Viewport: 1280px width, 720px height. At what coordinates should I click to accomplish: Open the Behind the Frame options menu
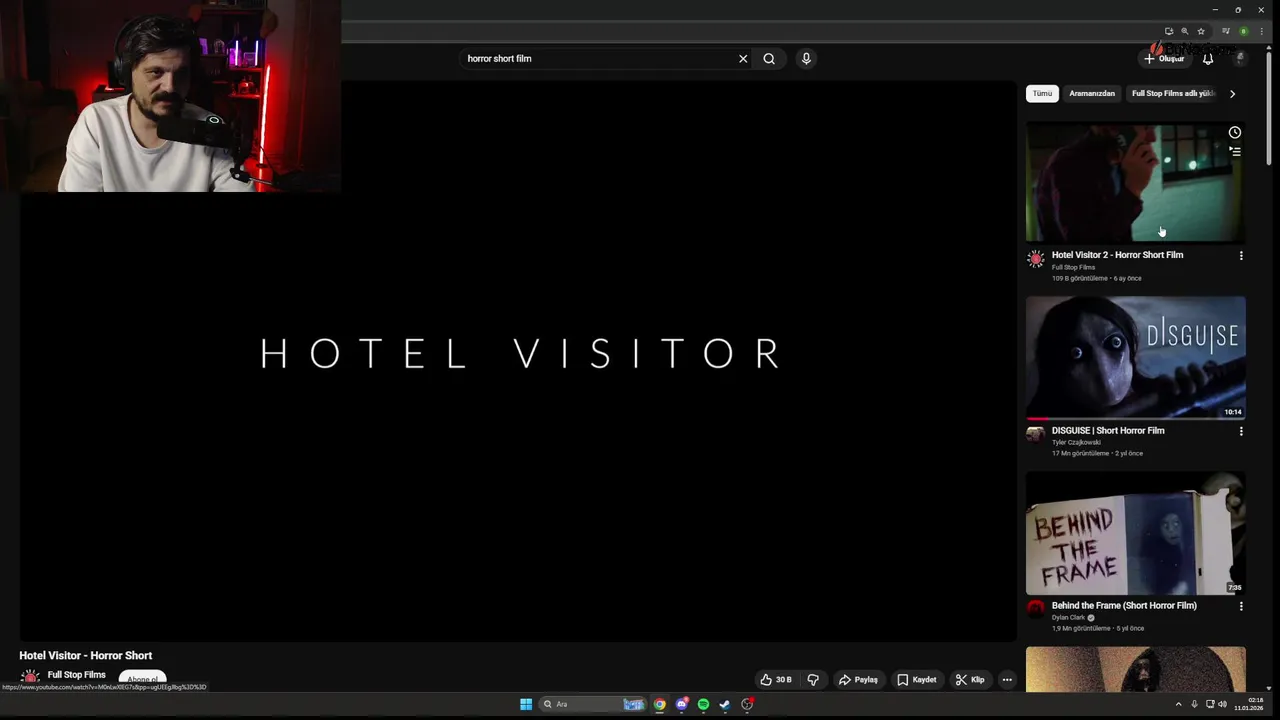(x=1241, y=606)
